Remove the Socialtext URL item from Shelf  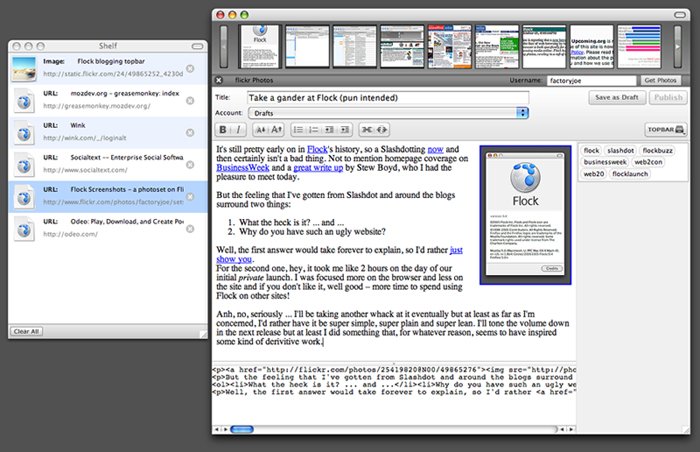(190, 165)
